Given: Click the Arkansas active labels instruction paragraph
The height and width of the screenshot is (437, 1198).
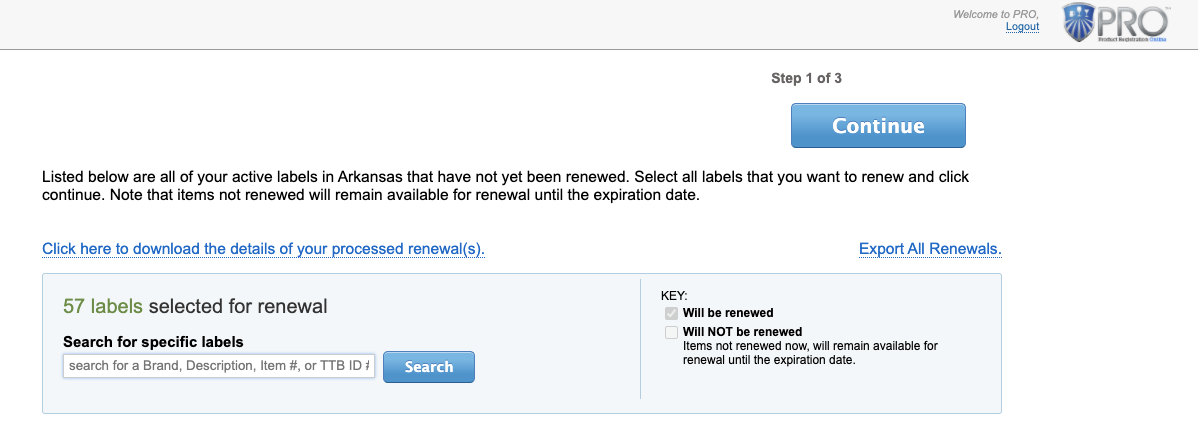Looking at the screenshot, I should (505, 186).
